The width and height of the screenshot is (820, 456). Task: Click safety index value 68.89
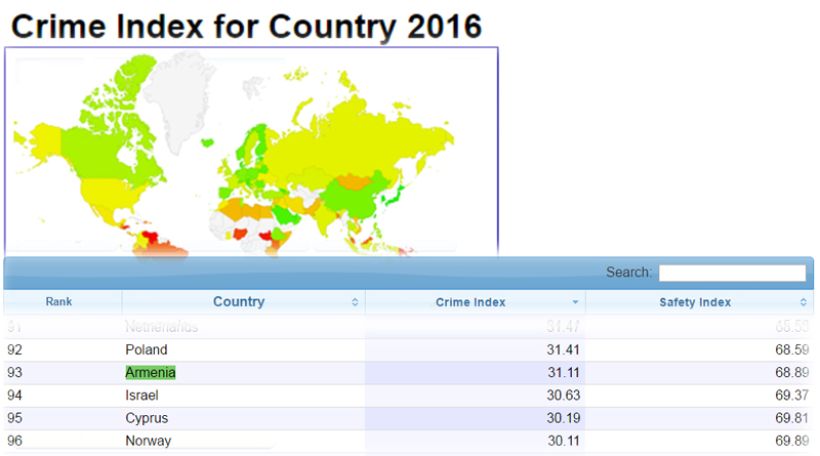point(792,372)
